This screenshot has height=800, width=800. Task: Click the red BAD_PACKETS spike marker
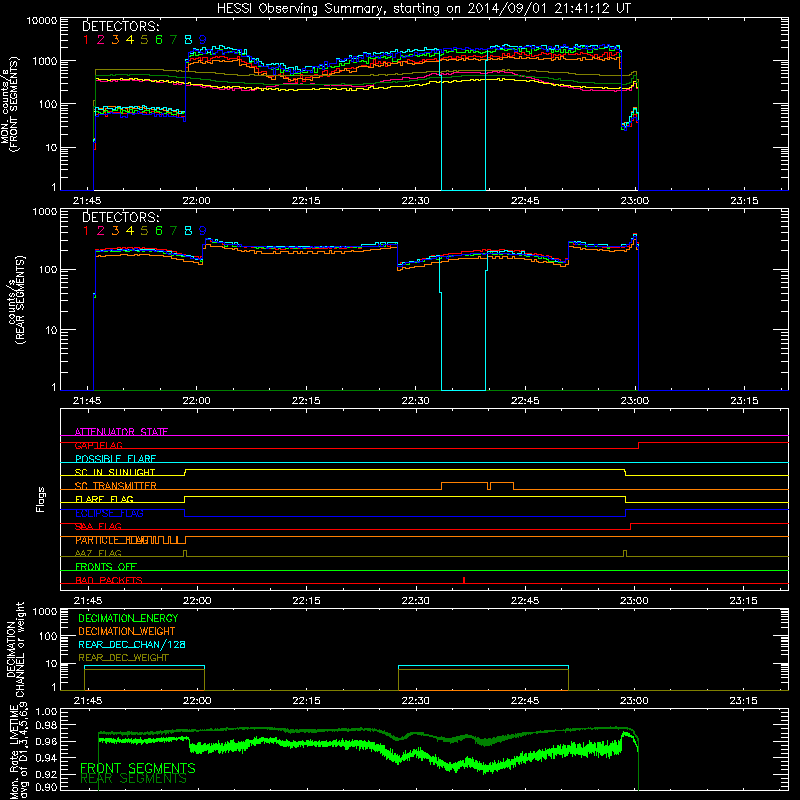[x=464, y=580]
